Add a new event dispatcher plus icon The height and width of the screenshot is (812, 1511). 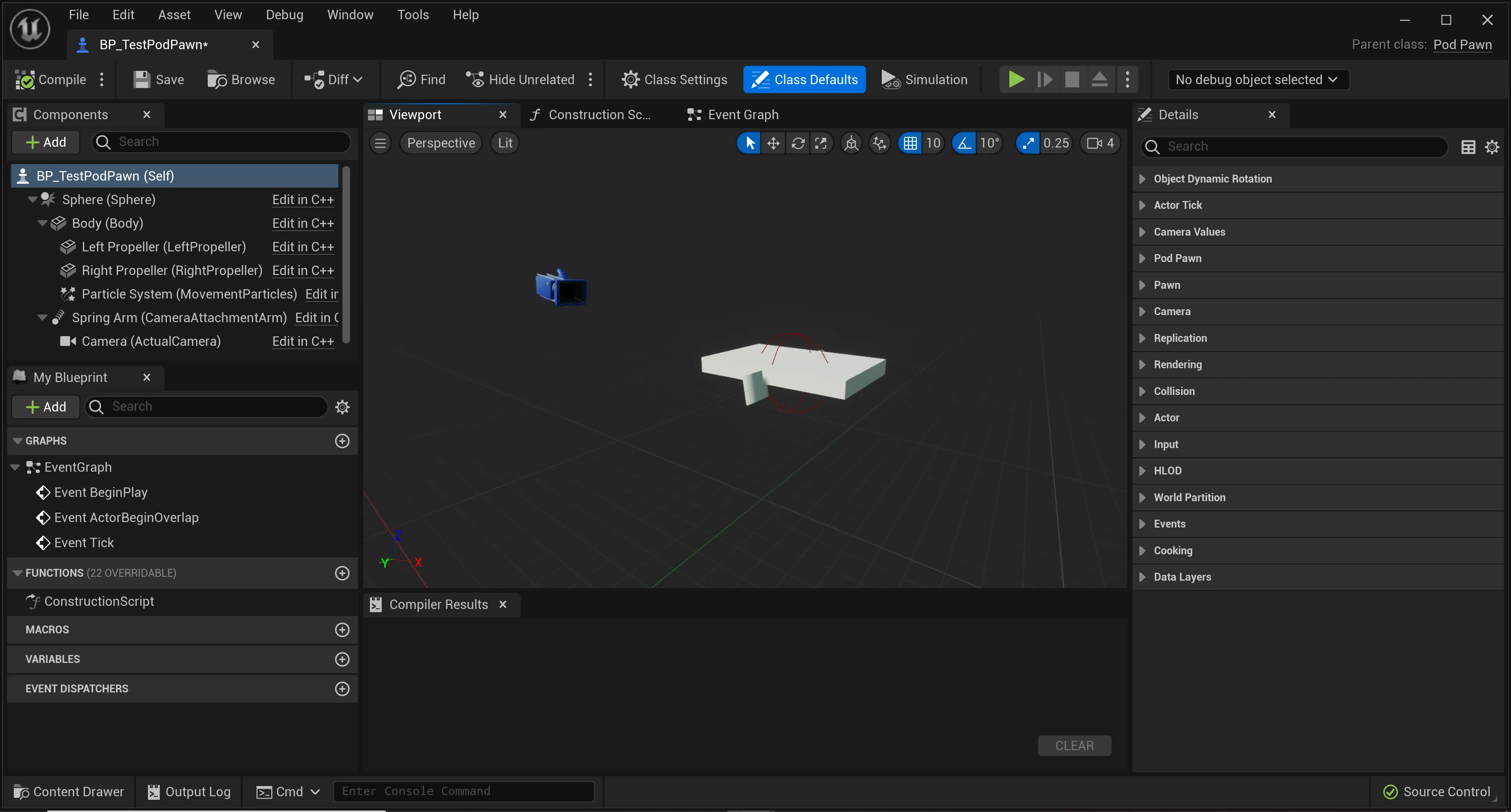342,688
